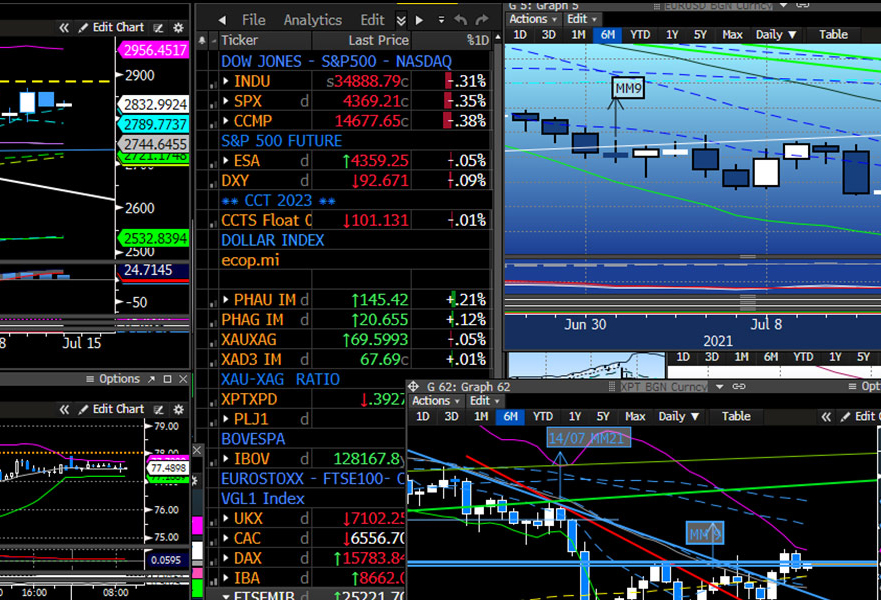Open the small toolbar options dropdown before Undo
Screen dimensions: 881x600
point(441,20)
